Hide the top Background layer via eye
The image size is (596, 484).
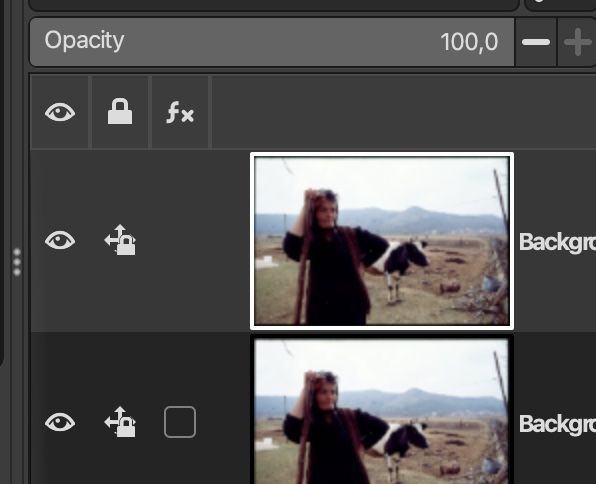click(60, 241)
